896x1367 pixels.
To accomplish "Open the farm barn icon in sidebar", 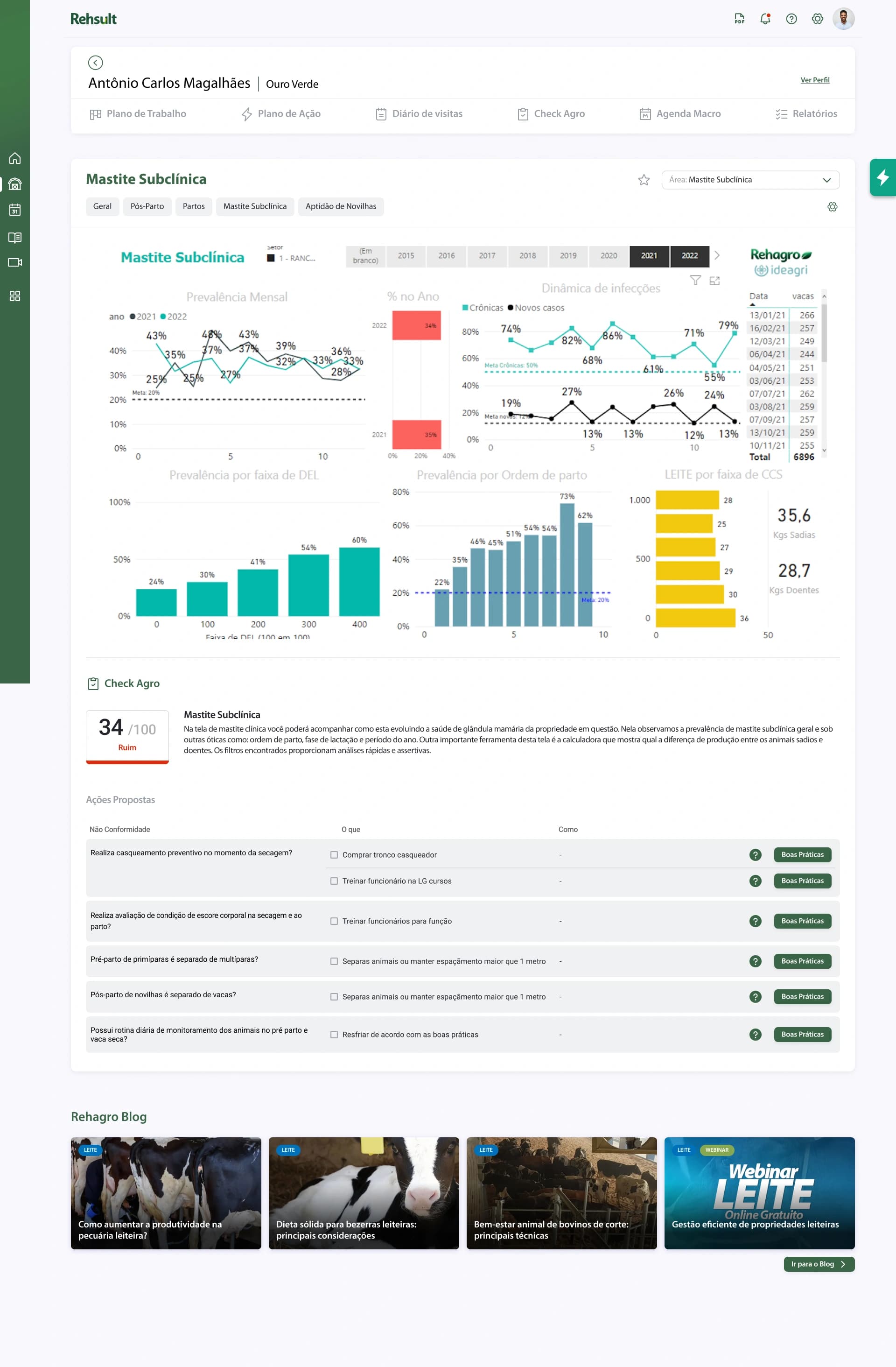I will pyautogui.click(x=15, y=184).
